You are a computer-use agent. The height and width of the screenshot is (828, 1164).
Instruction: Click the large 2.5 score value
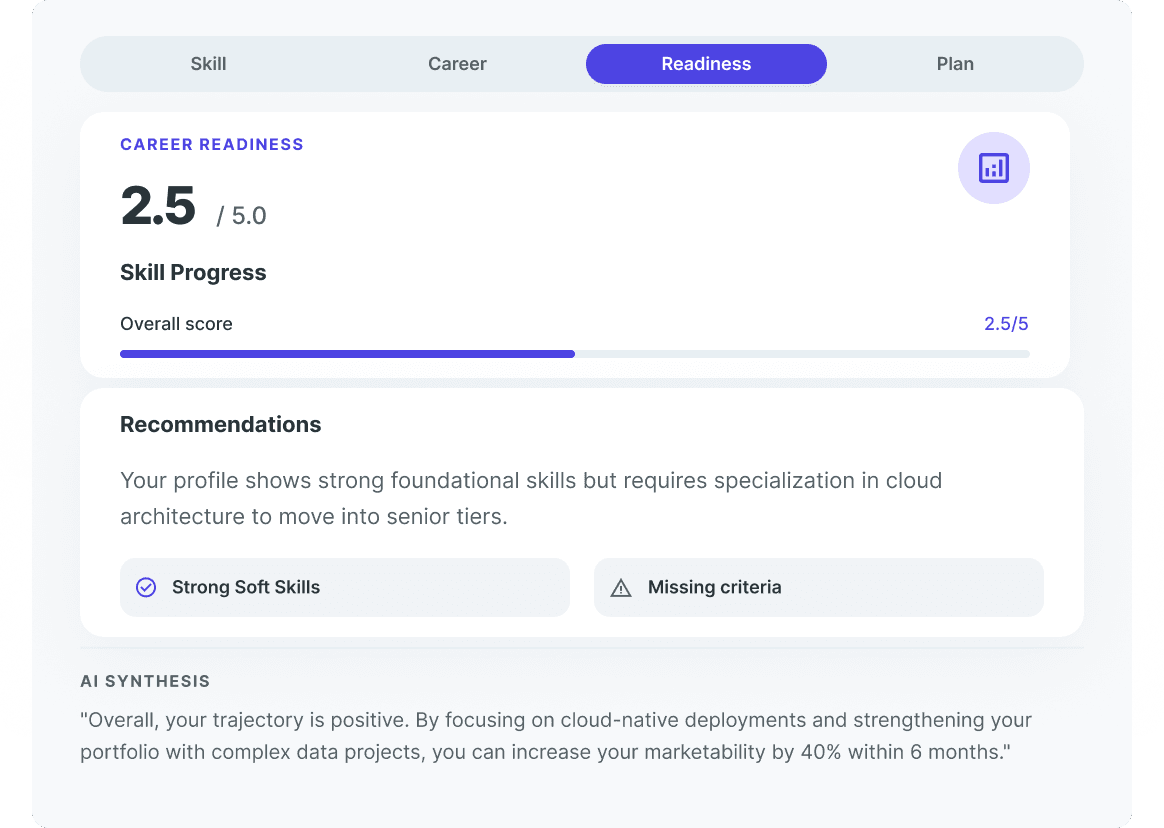coord(158,206)
